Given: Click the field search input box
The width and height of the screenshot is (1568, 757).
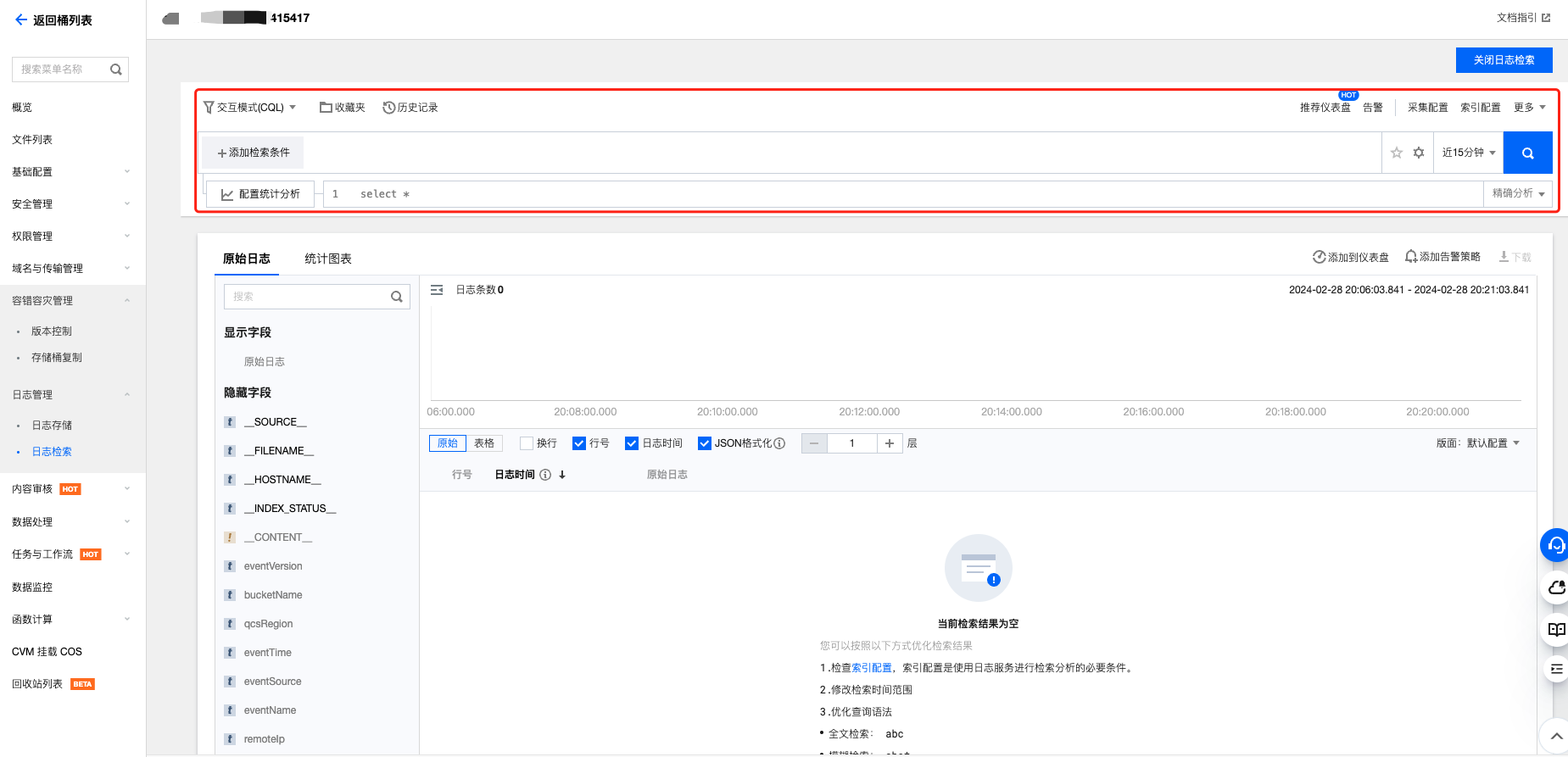Looking at the screenshot, I should tap(307, 297).
